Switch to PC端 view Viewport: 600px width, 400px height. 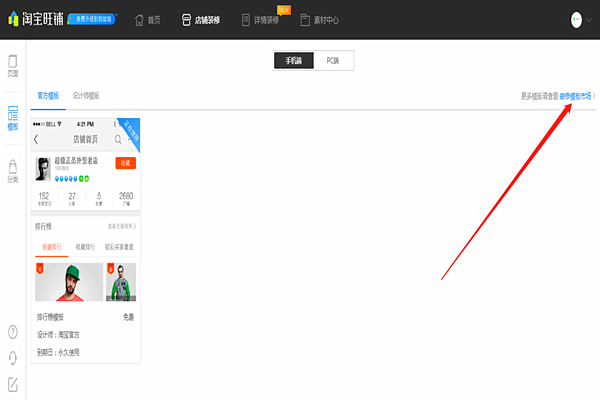(x=333, y=61)
